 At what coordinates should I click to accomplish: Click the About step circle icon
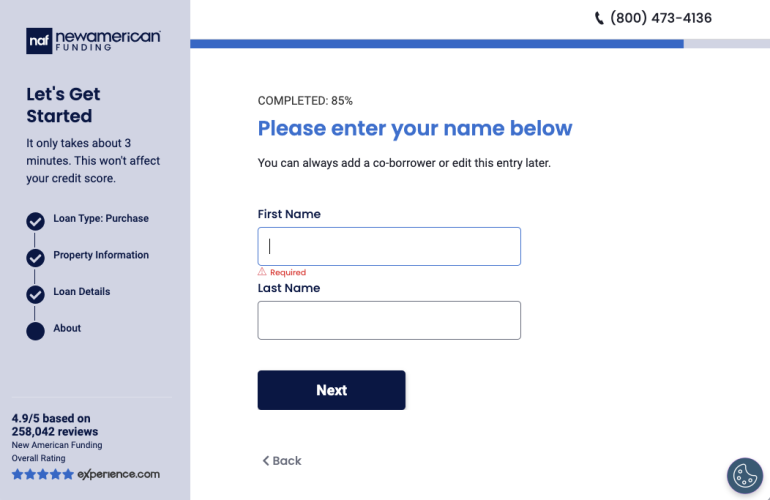(35, 331)
